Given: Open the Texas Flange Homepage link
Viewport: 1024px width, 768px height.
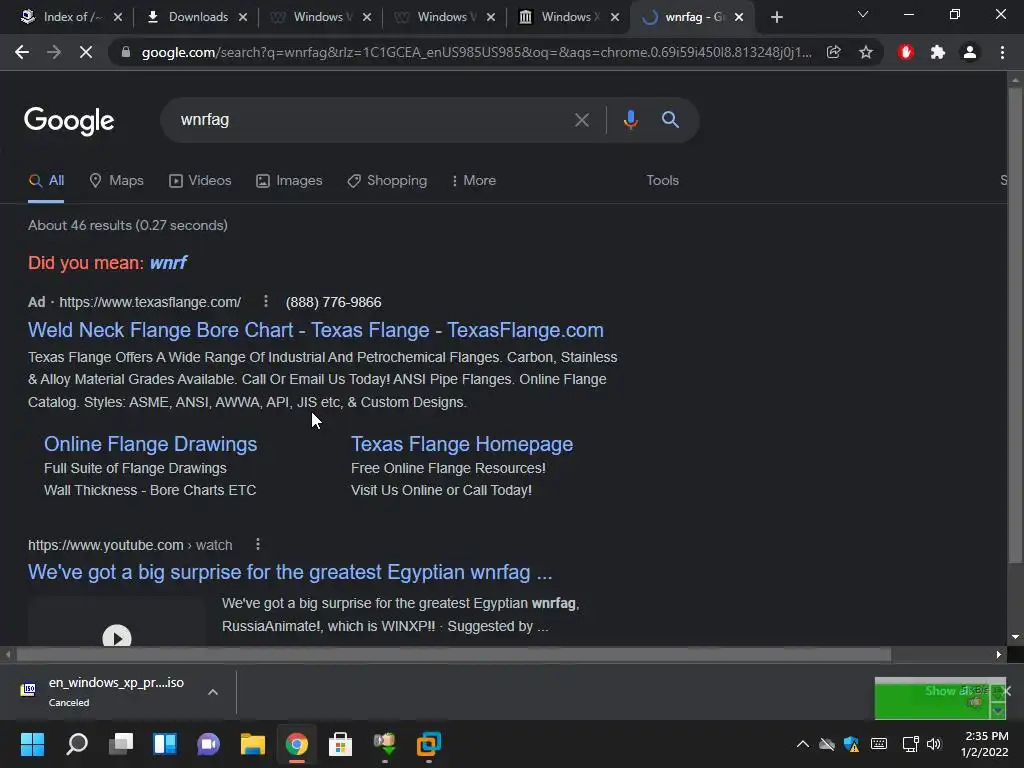Looking at the screenshot, I should coord(462,444).
